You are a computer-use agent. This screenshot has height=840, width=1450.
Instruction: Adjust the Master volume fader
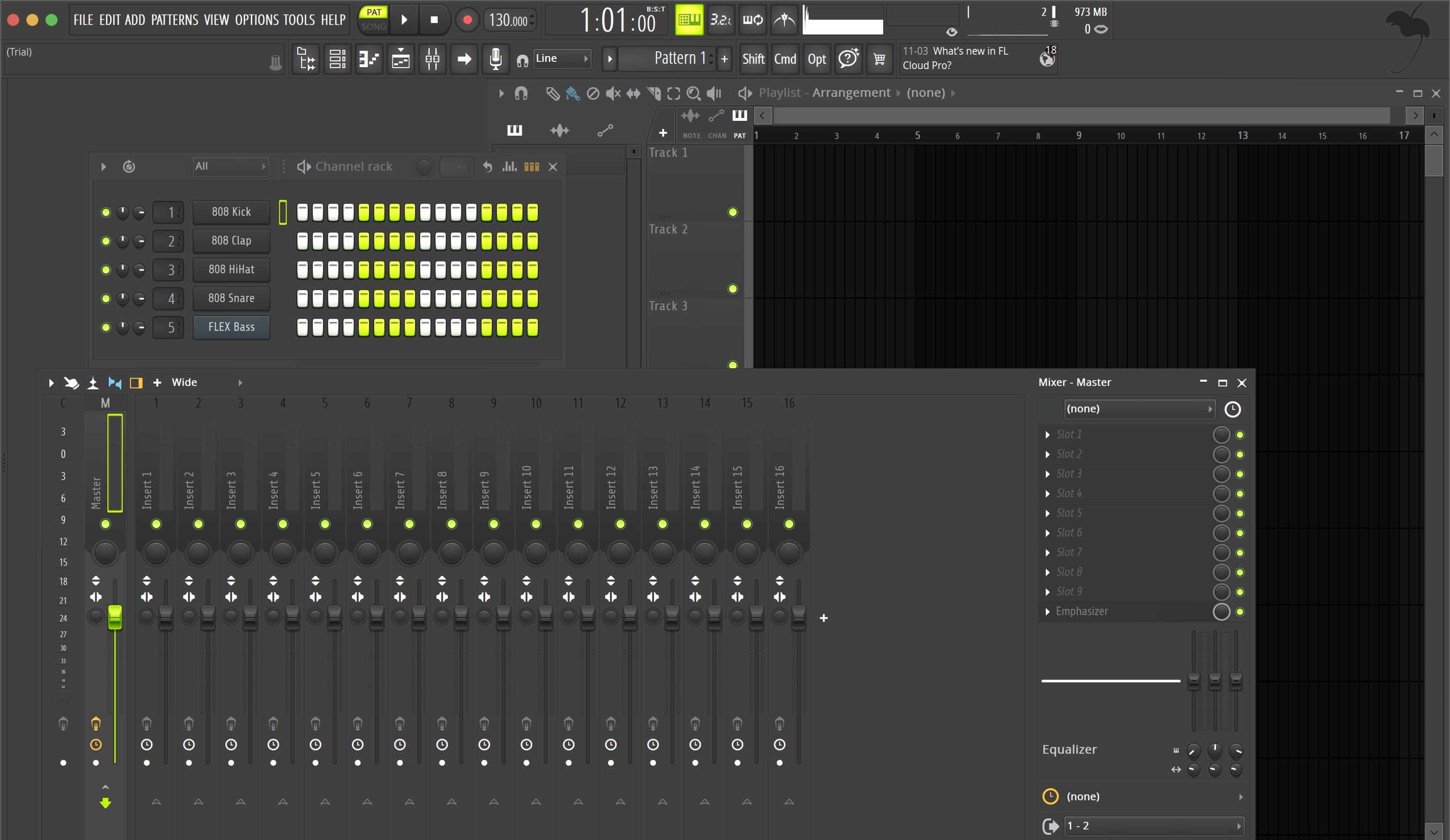coord(115,617)
